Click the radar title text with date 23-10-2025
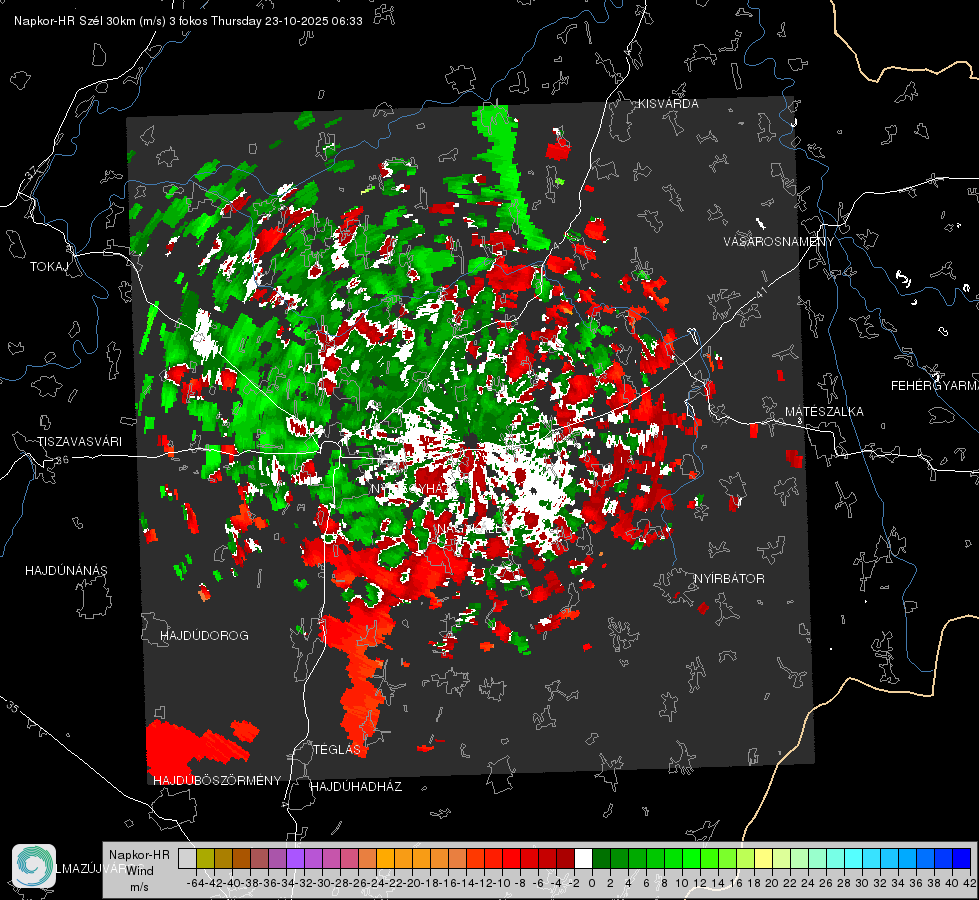 coord(188,21)
